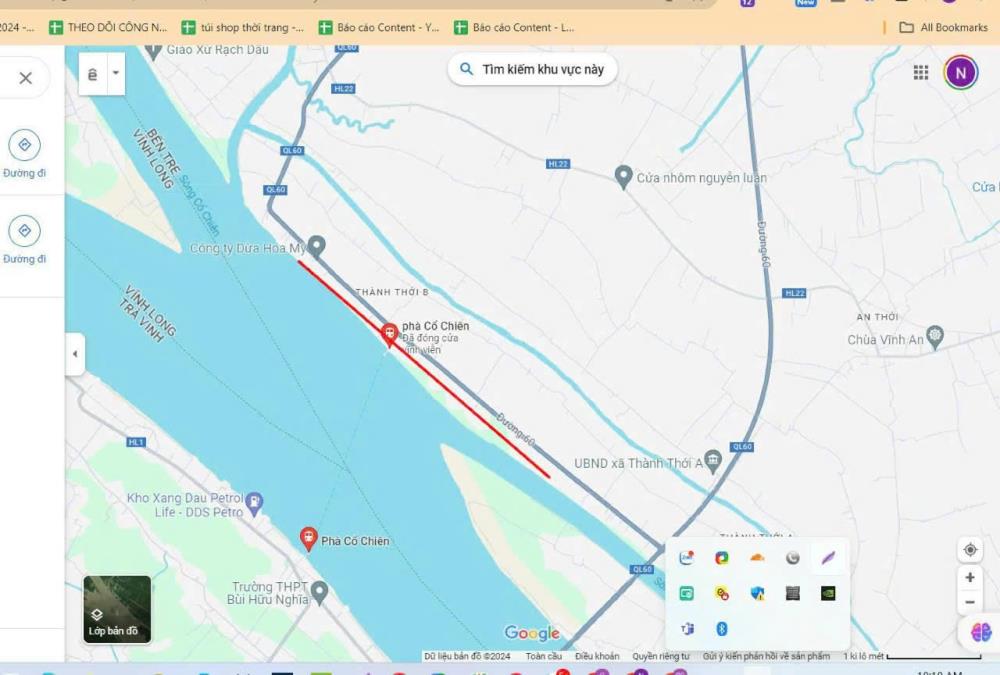Click the gray phone tray icon
The image size is (1000, 675).
[x=793, y=558]
